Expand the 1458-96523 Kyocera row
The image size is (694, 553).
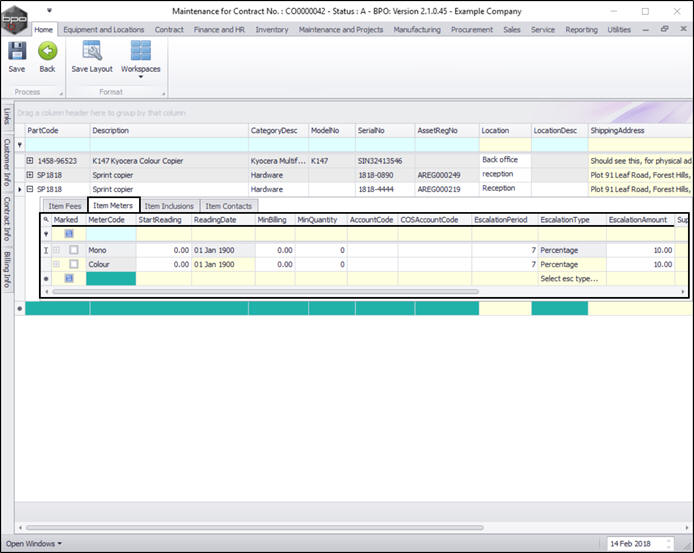tap(30, 160)
